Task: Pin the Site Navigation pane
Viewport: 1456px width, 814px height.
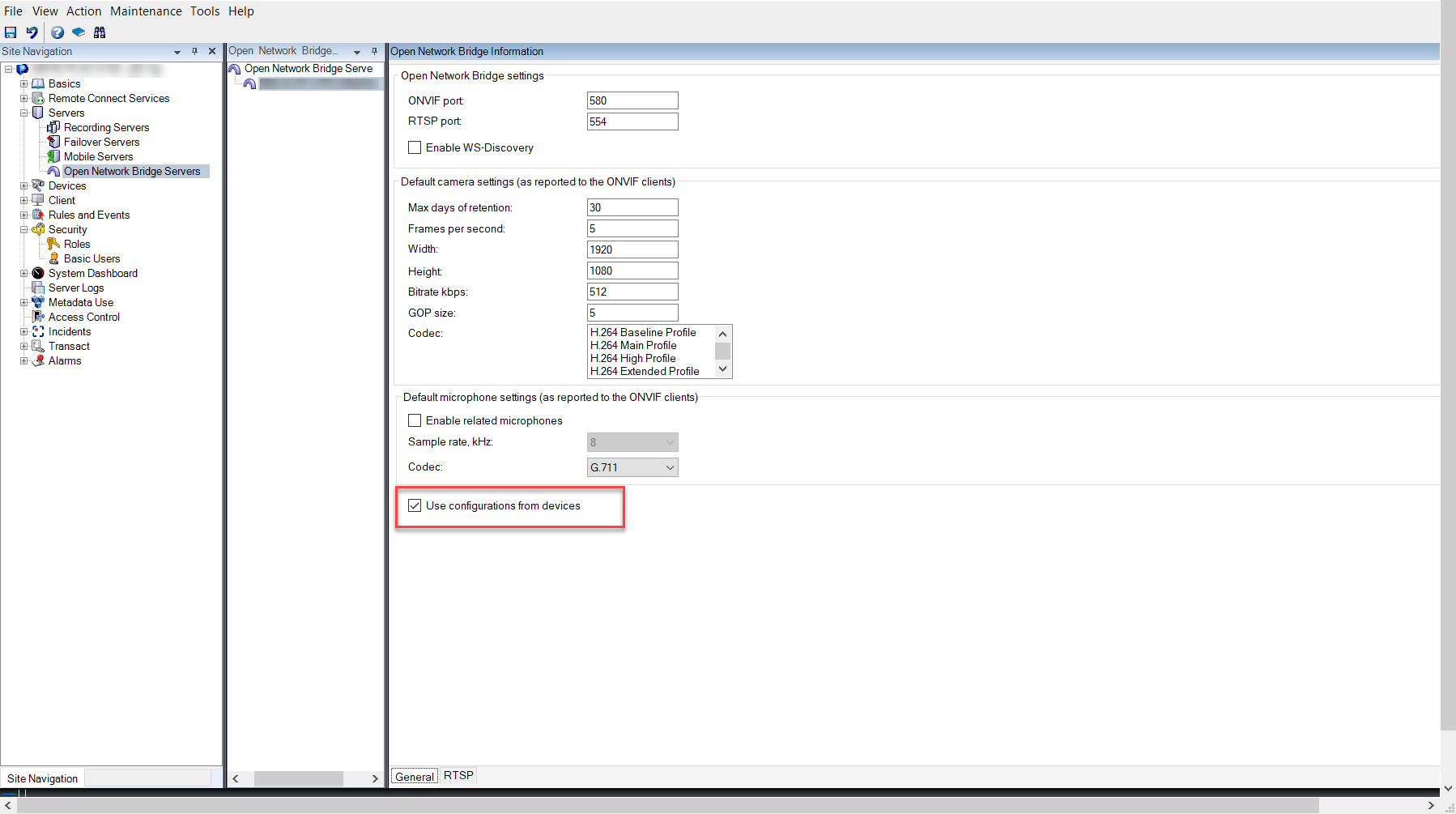Action: coord(194,51)
